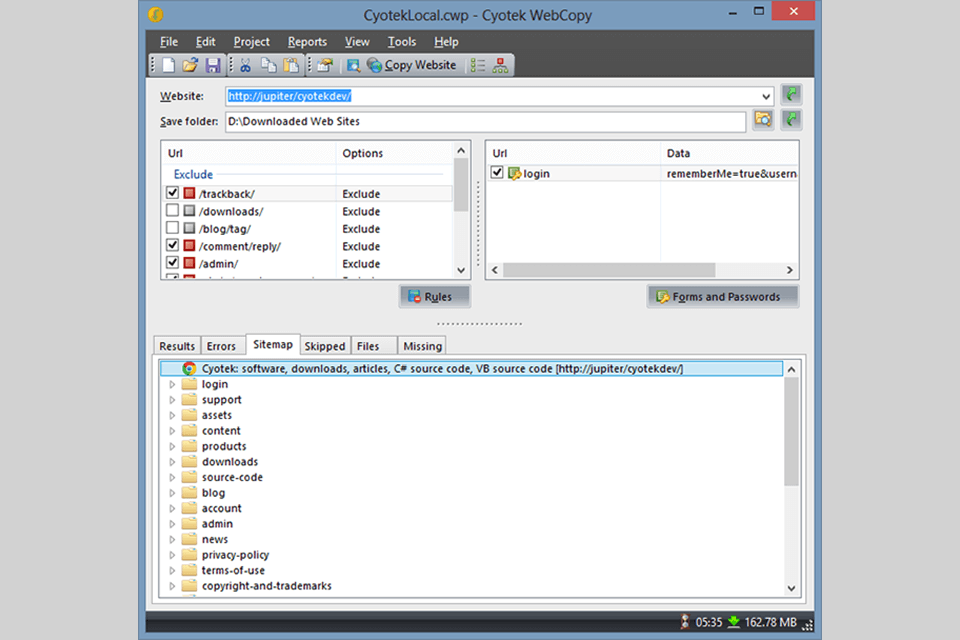Click the rules list scroll down arrow
Viewport: 960px width, 640px height.
tap(461, 270)
